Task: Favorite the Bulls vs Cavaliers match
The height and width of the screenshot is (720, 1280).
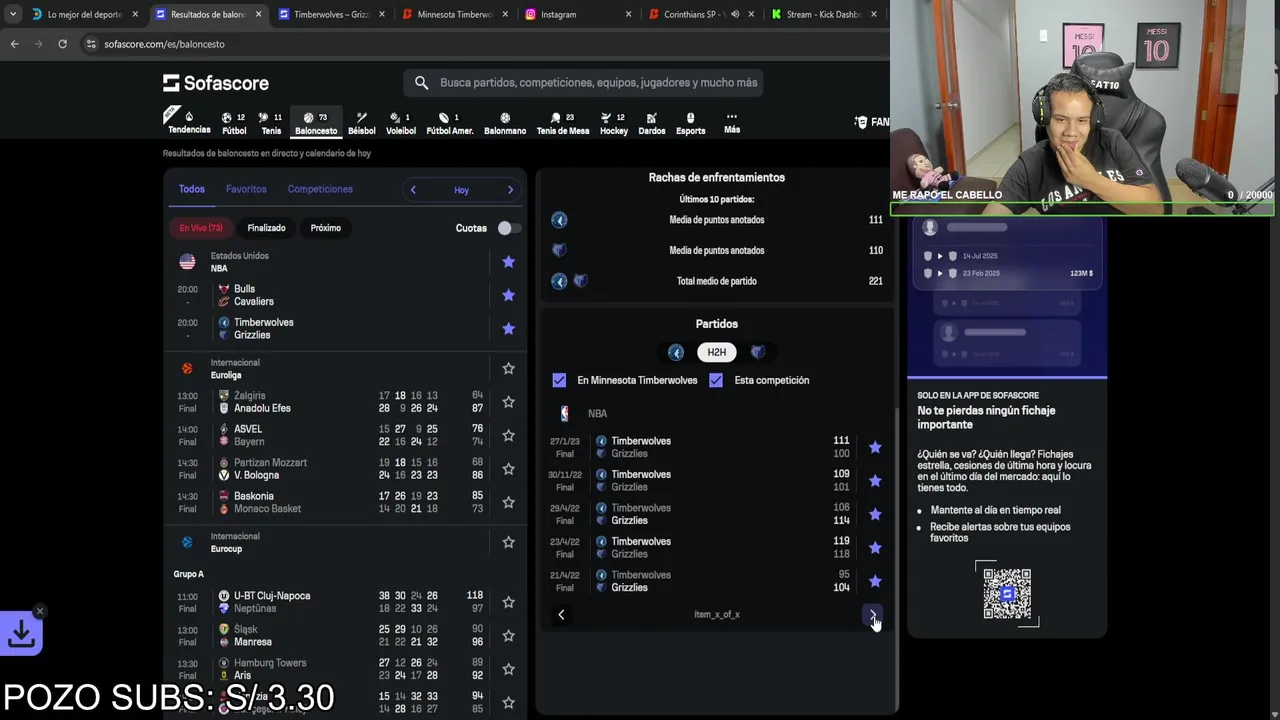Action: click(508, 295)
